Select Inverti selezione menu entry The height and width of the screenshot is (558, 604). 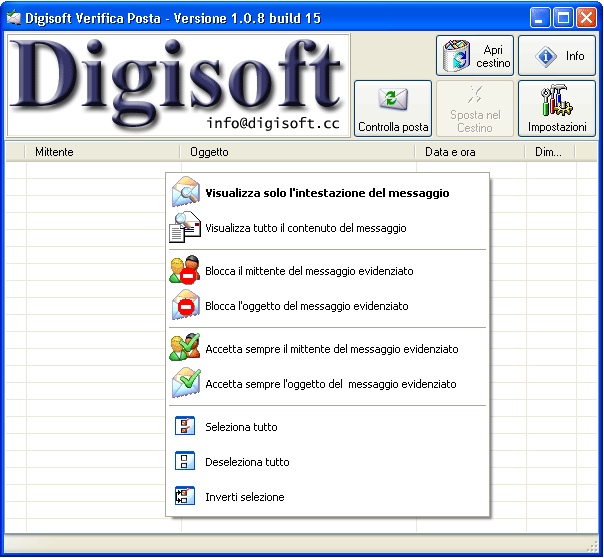tap(244, 497)
